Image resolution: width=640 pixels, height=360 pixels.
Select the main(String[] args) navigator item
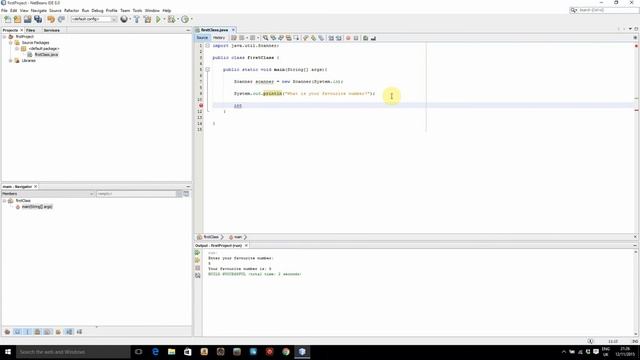coord(37,207)
